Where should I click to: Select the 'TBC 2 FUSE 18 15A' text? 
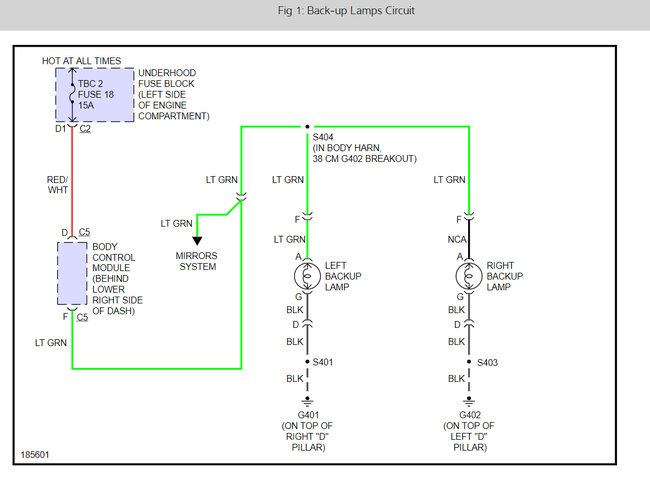[96, 95]
